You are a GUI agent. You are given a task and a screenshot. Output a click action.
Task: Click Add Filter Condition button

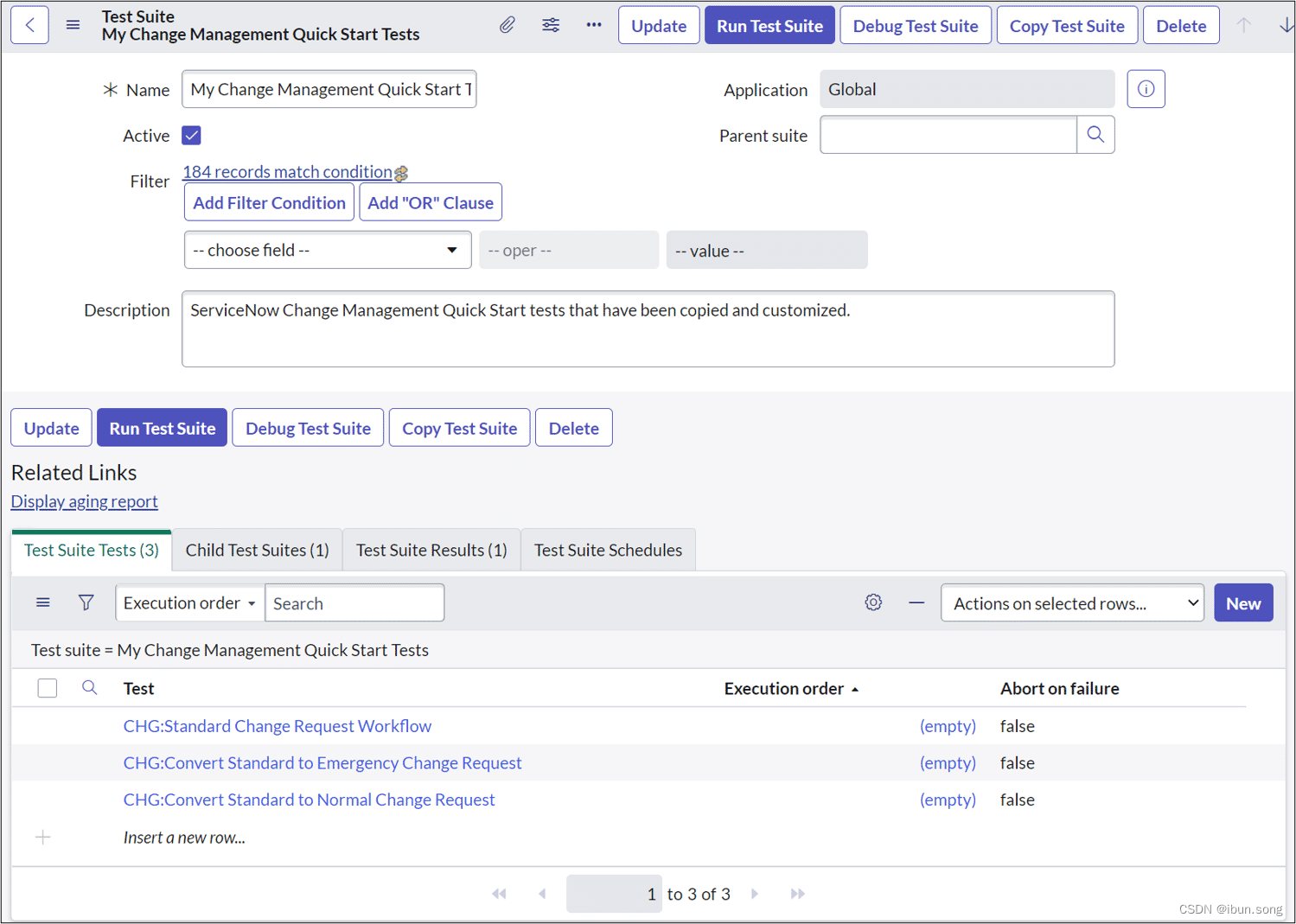pyautogui.click(x=269, y=202)
